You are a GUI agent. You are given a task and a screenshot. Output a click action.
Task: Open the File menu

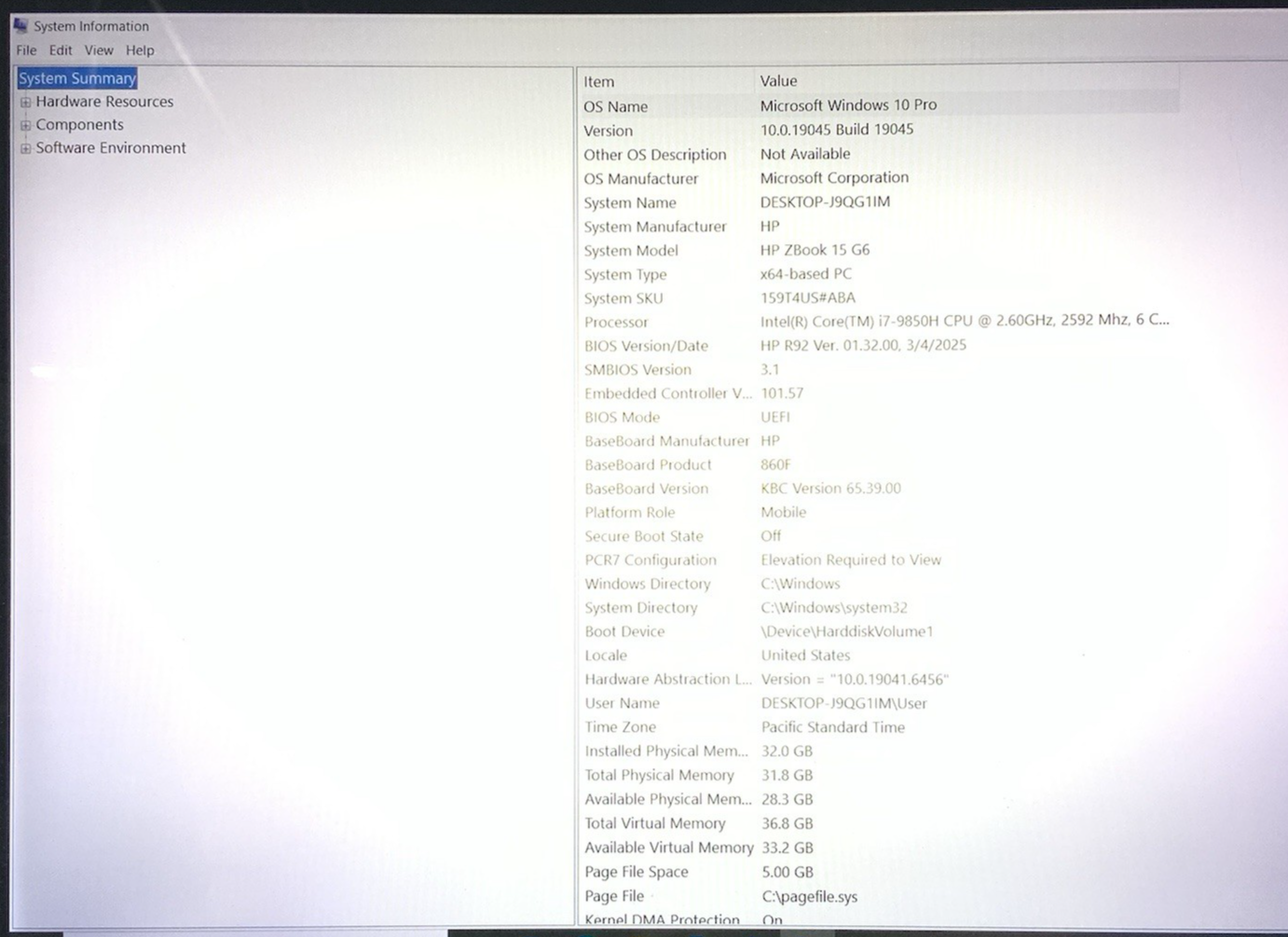[26, 50]
